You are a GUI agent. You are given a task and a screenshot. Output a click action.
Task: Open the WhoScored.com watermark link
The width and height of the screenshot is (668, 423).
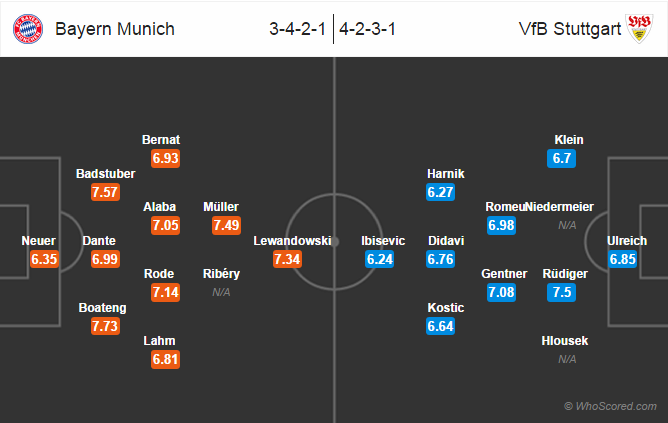(x=610, y=406)
